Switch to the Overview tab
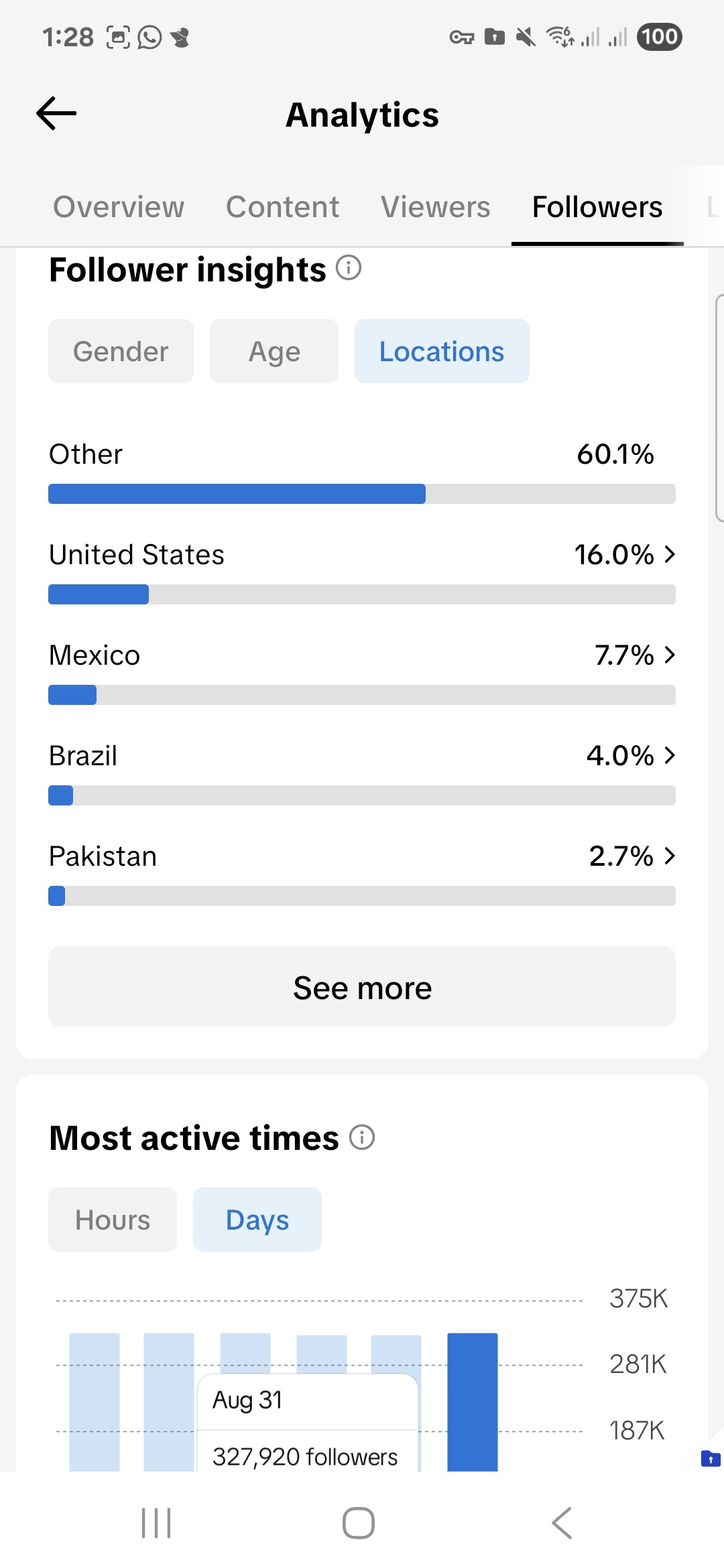 pyautogui.click(x=119, y=207)
